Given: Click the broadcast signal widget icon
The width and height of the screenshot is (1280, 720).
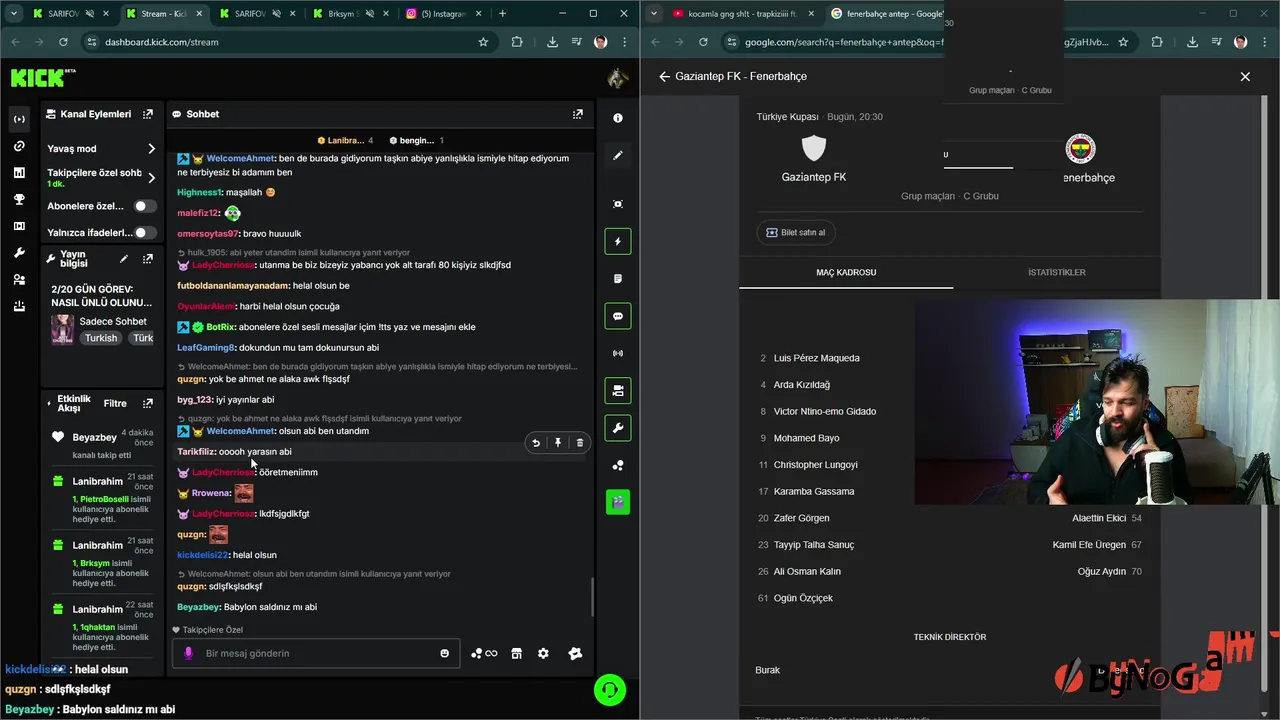Looking at the screenshot, I should click(618, 353).
